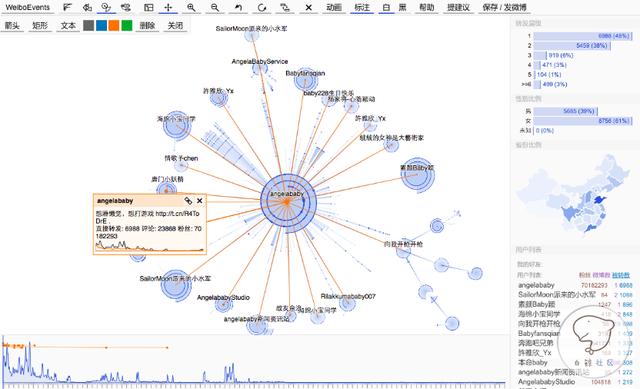This screenshot has height=389, width=640.
Task: Switch to 白 white background
Action: pos(386,7)
